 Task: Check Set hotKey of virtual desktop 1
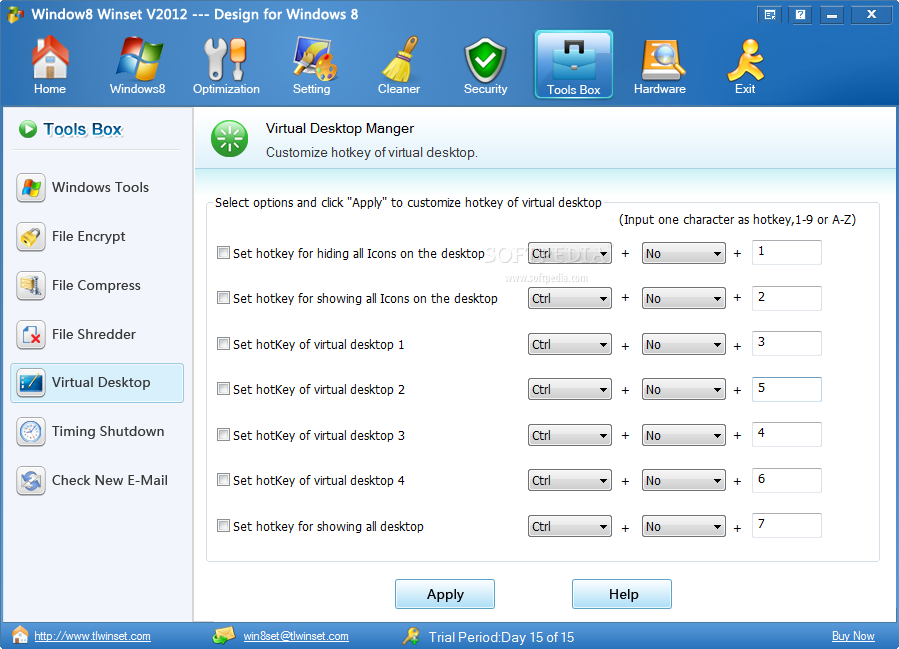[224, 343]
